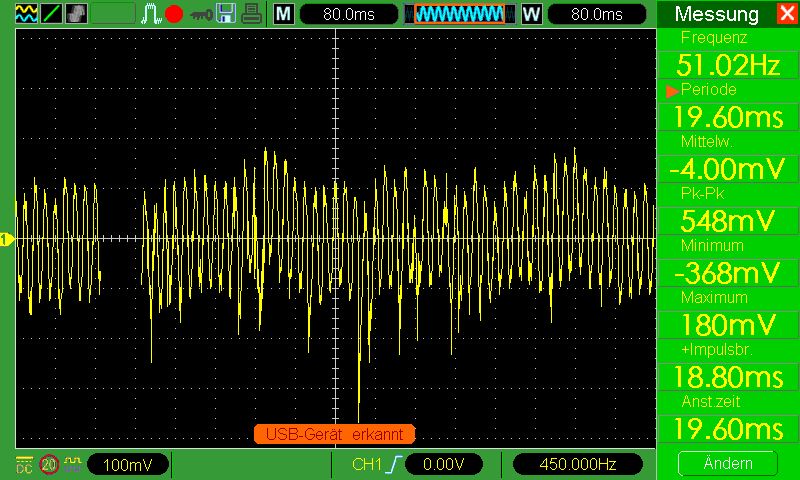
Task: Click the CH1 trigger source label
Action: click(x=367, y=464)
